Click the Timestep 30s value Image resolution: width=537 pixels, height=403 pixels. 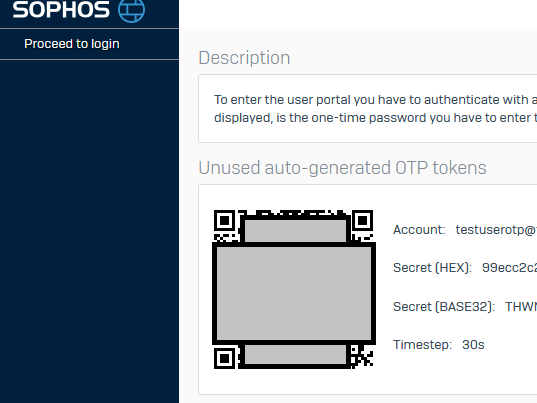point(473,345)
